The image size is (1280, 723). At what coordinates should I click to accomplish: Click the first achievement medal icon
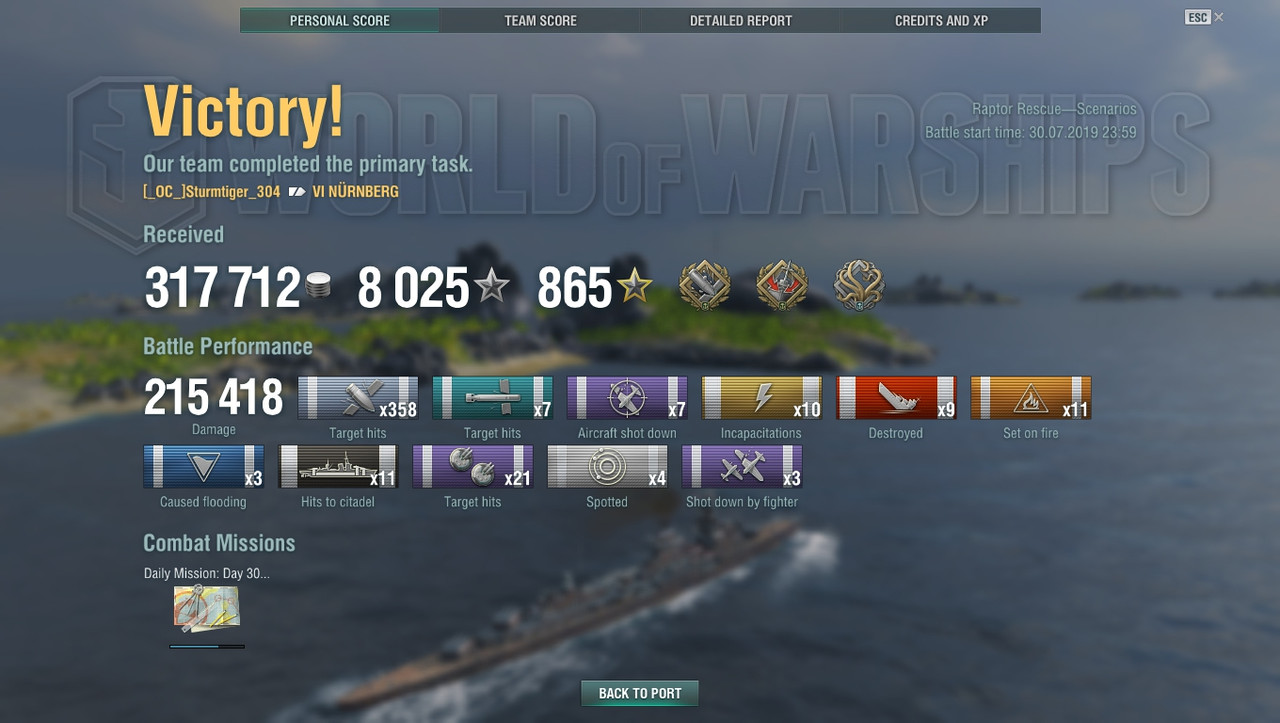(705, 286)
